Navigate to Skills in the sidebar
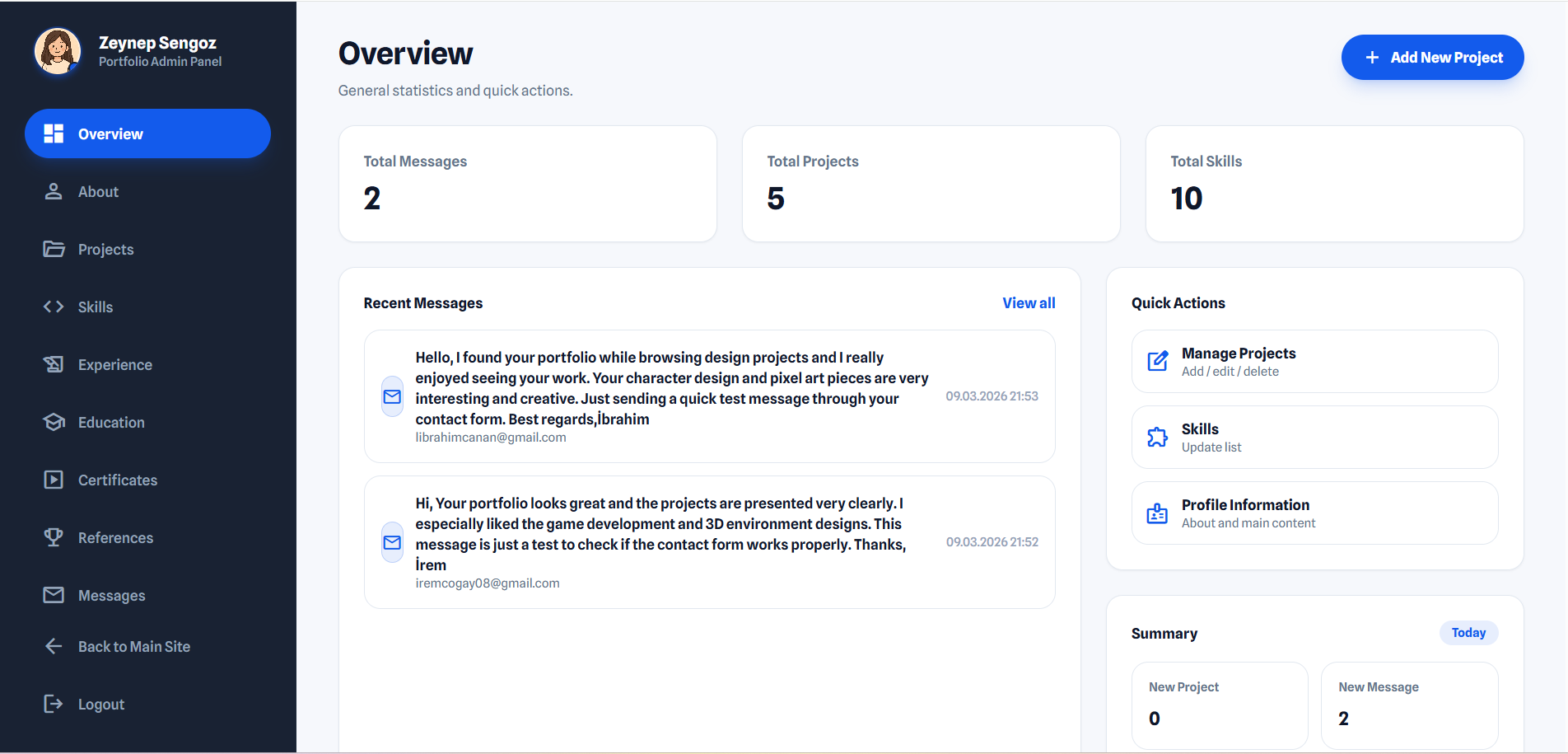This screenshot has height=754, width=1568. pyautogui.click(x=147, y=307)
